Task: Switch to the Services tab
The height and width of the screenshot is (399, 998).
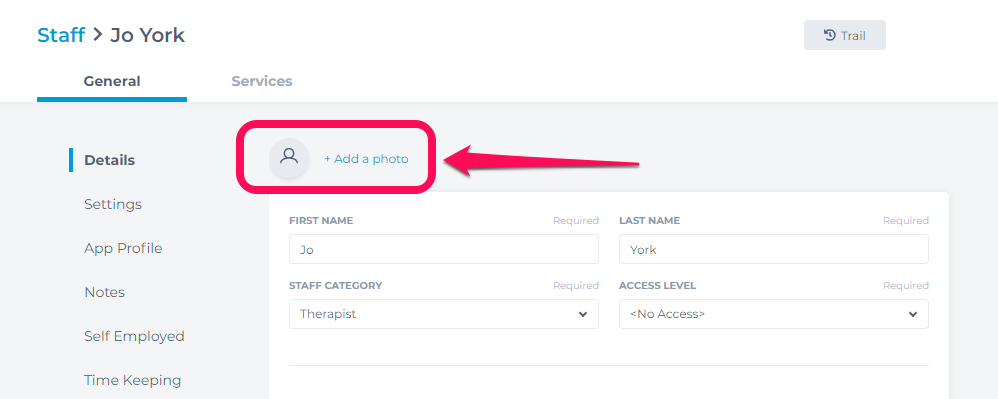Action: pos(262,81)
